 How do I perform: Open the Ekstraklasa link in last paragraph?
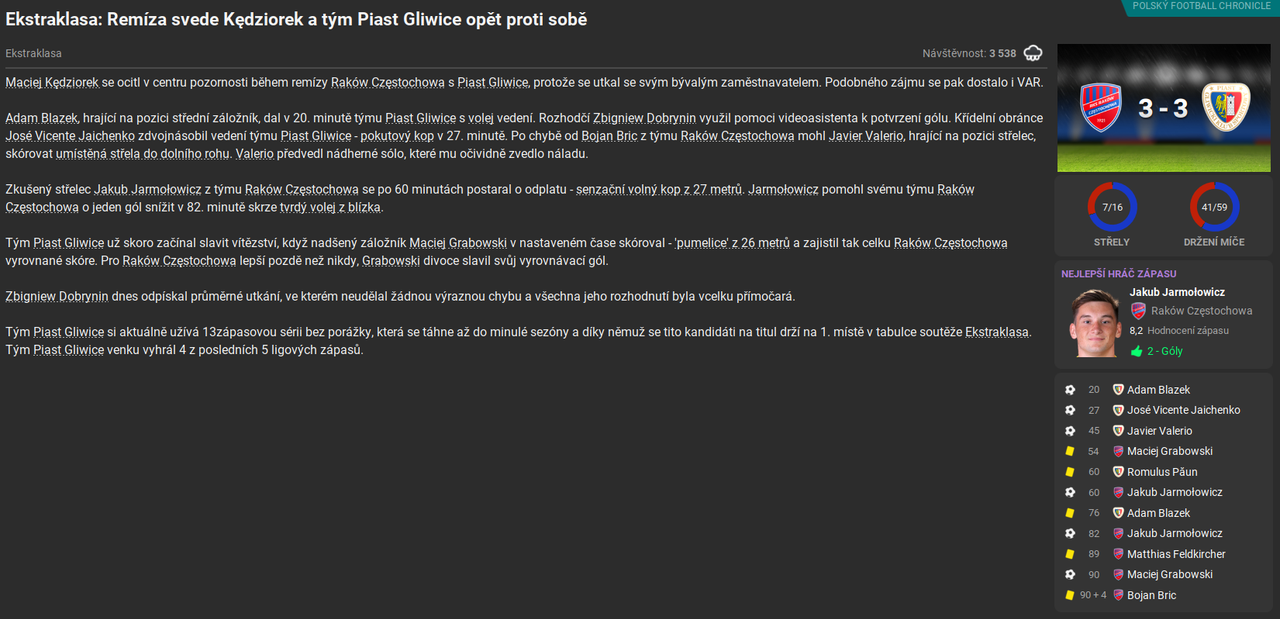[996, 332]
